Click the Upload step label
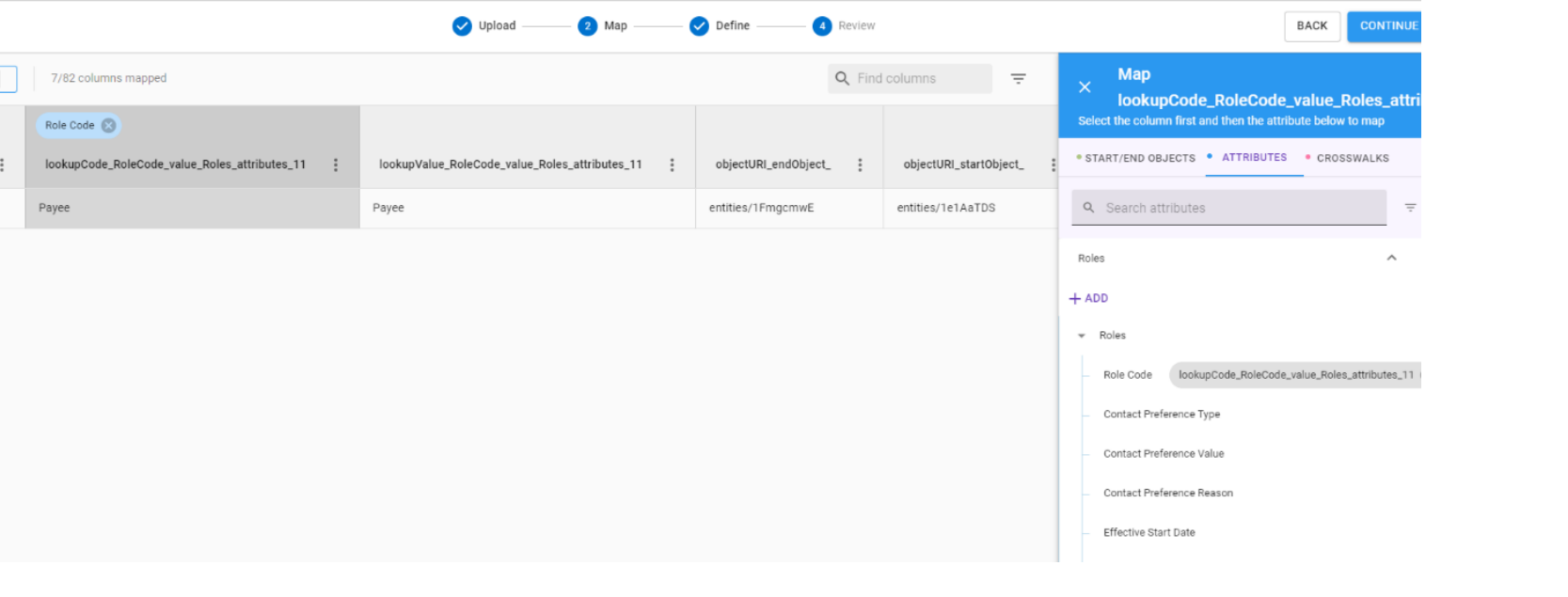 pyautogui.click(x=497, y=26)
